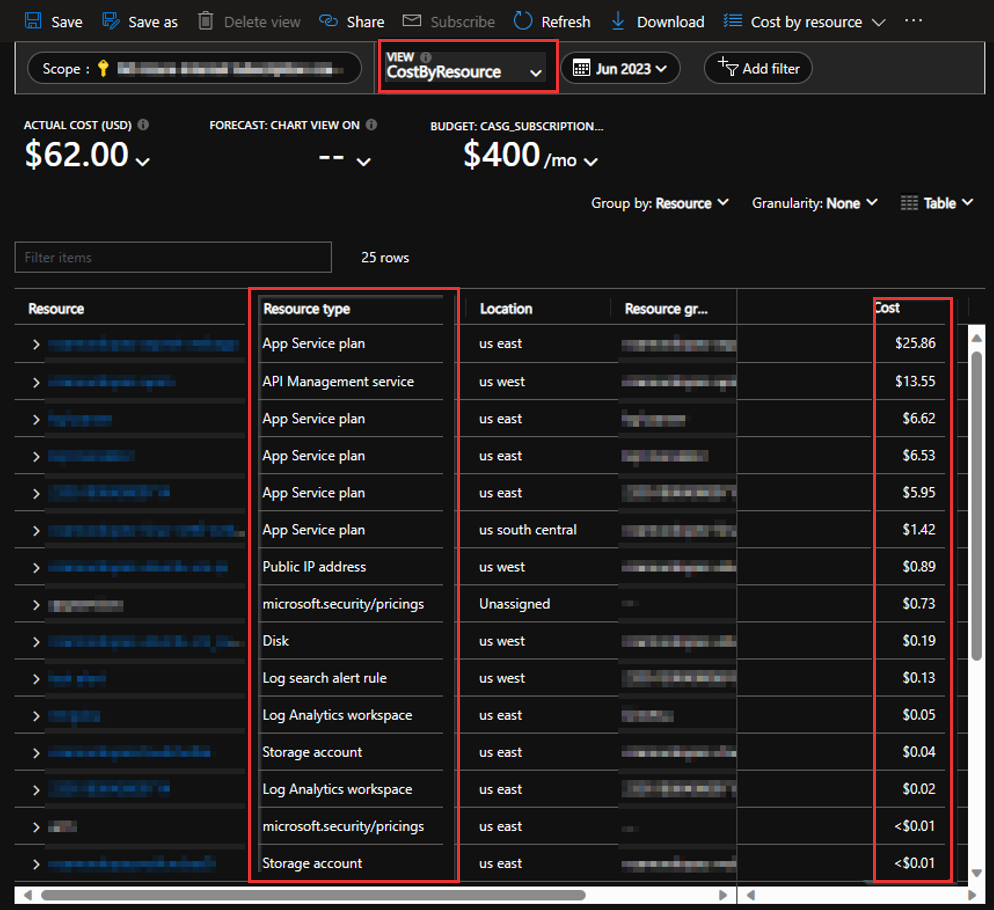Click the Subscribe envelope icon
Viewport: 994px width, 910px height.
[411, 20]
